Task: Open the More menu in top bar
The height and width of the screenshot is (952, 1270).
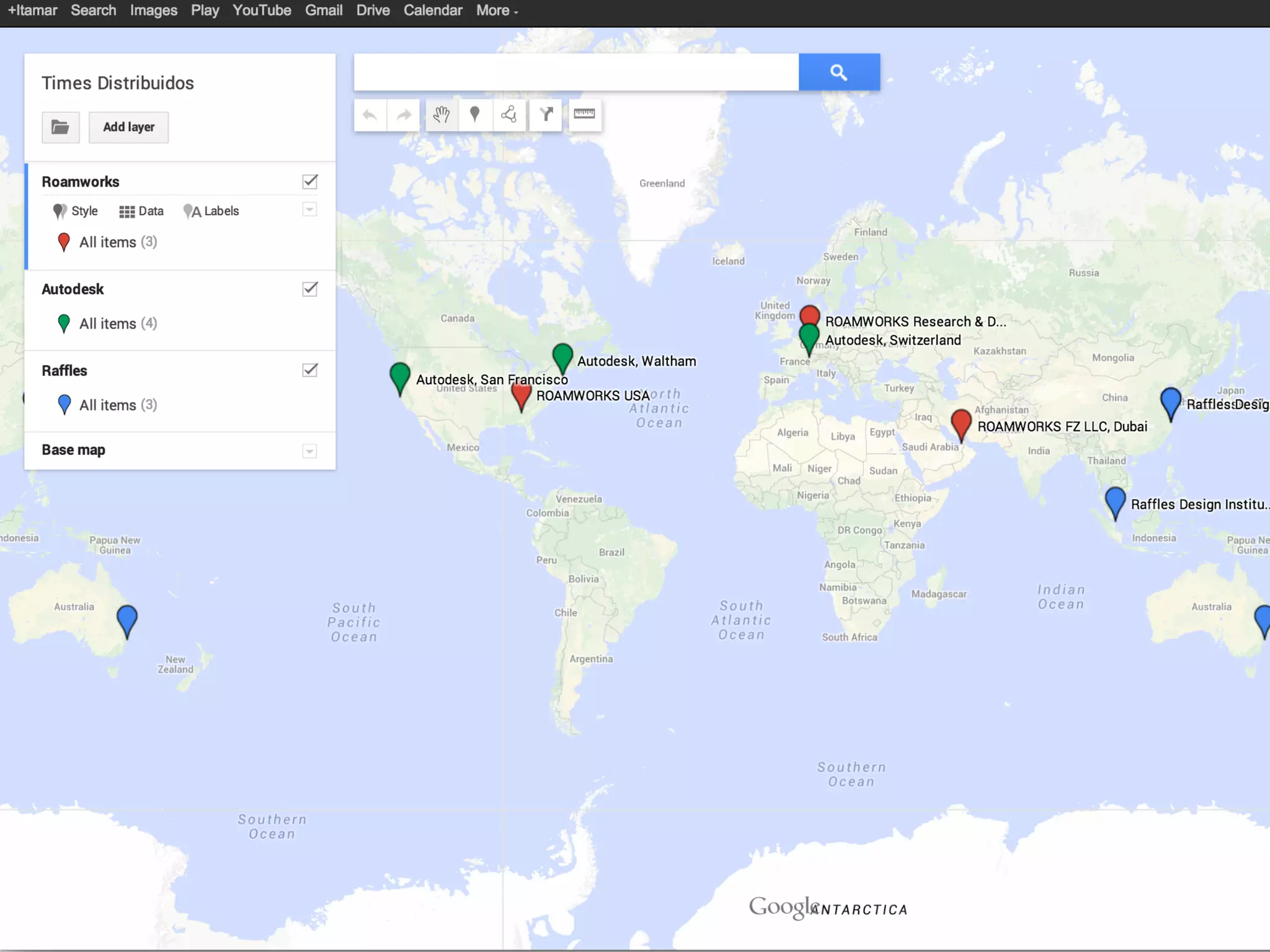Action: coord(497,11)
